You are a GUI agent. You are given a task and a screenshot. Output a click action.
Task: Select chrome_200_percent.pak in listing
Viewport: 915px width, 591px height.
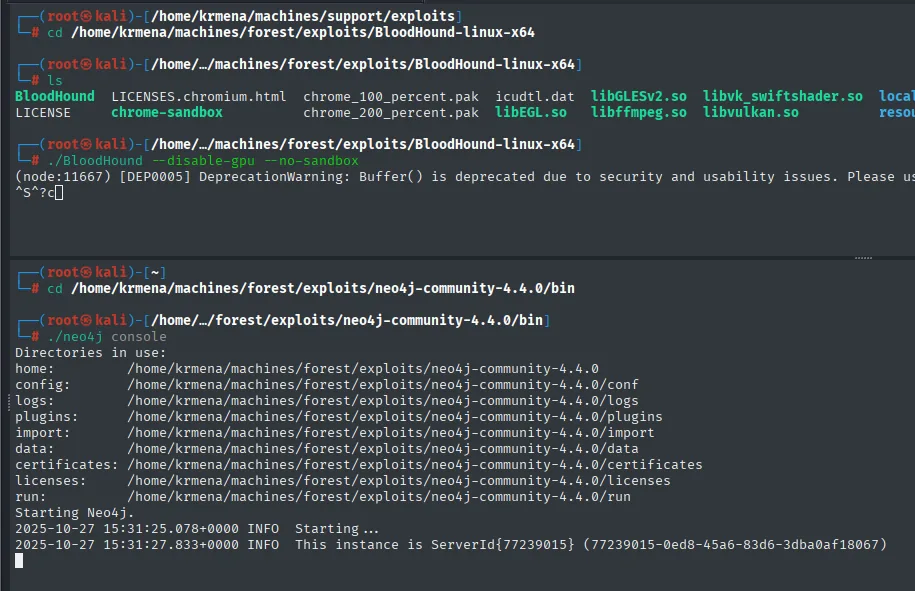tap(390, 112)
